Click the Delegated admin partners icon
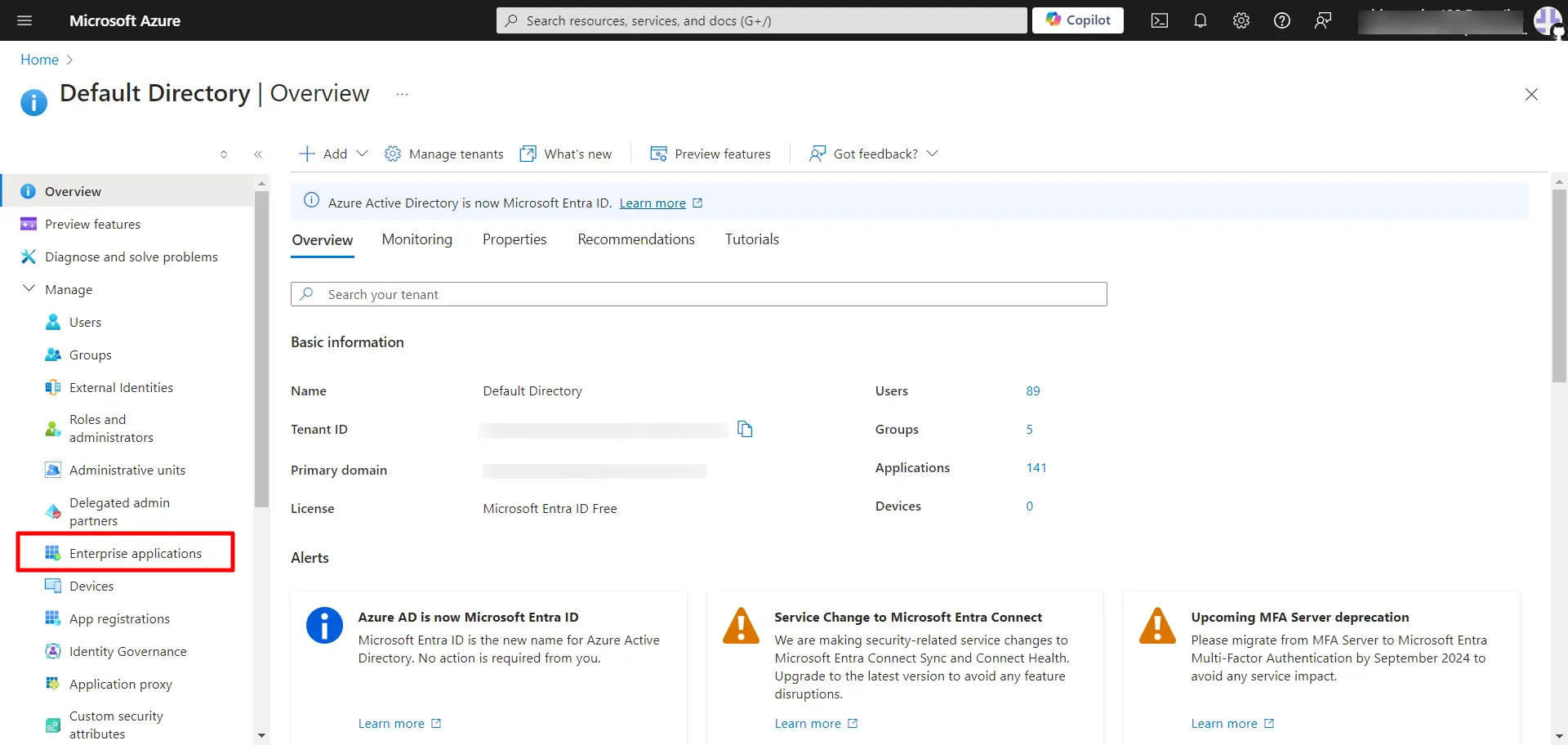The height and width of the screenshot is (745, 1568). click(x=53, y=511)
